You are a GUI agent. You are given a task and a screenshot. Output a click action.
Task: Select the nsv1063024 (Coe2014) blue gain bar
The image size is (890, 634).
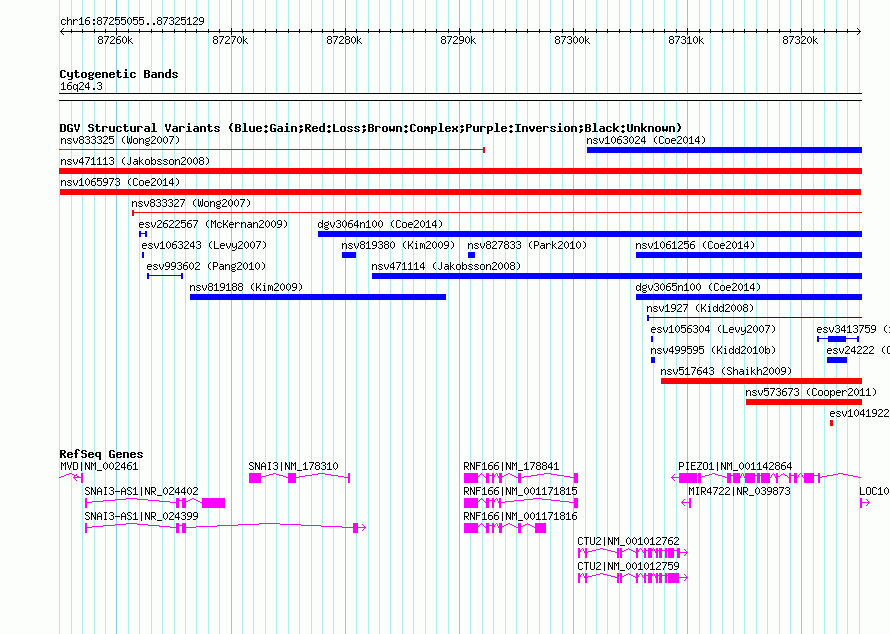[x=724, y=150]
